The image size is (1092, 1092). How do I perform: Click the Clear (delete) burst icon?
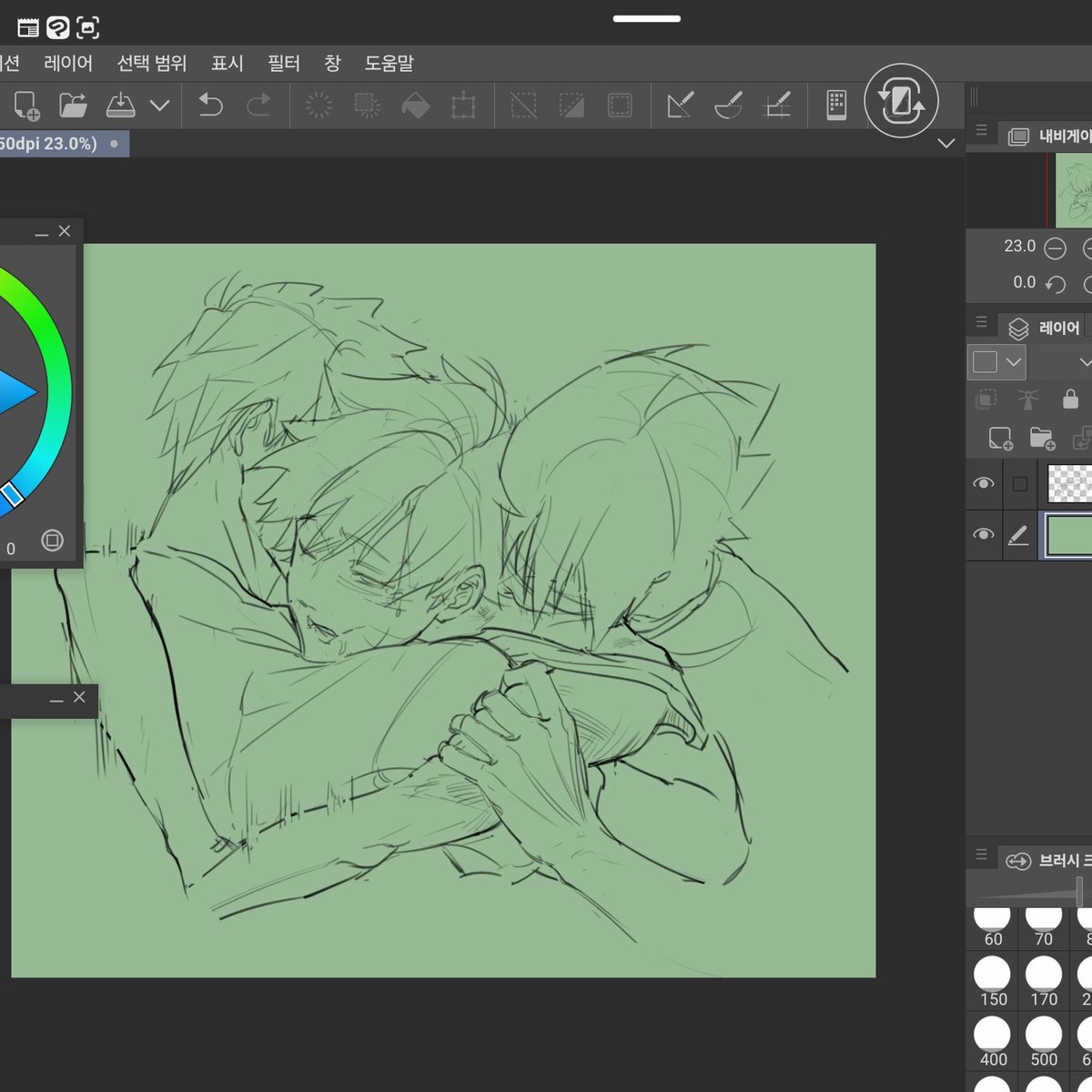319,106
